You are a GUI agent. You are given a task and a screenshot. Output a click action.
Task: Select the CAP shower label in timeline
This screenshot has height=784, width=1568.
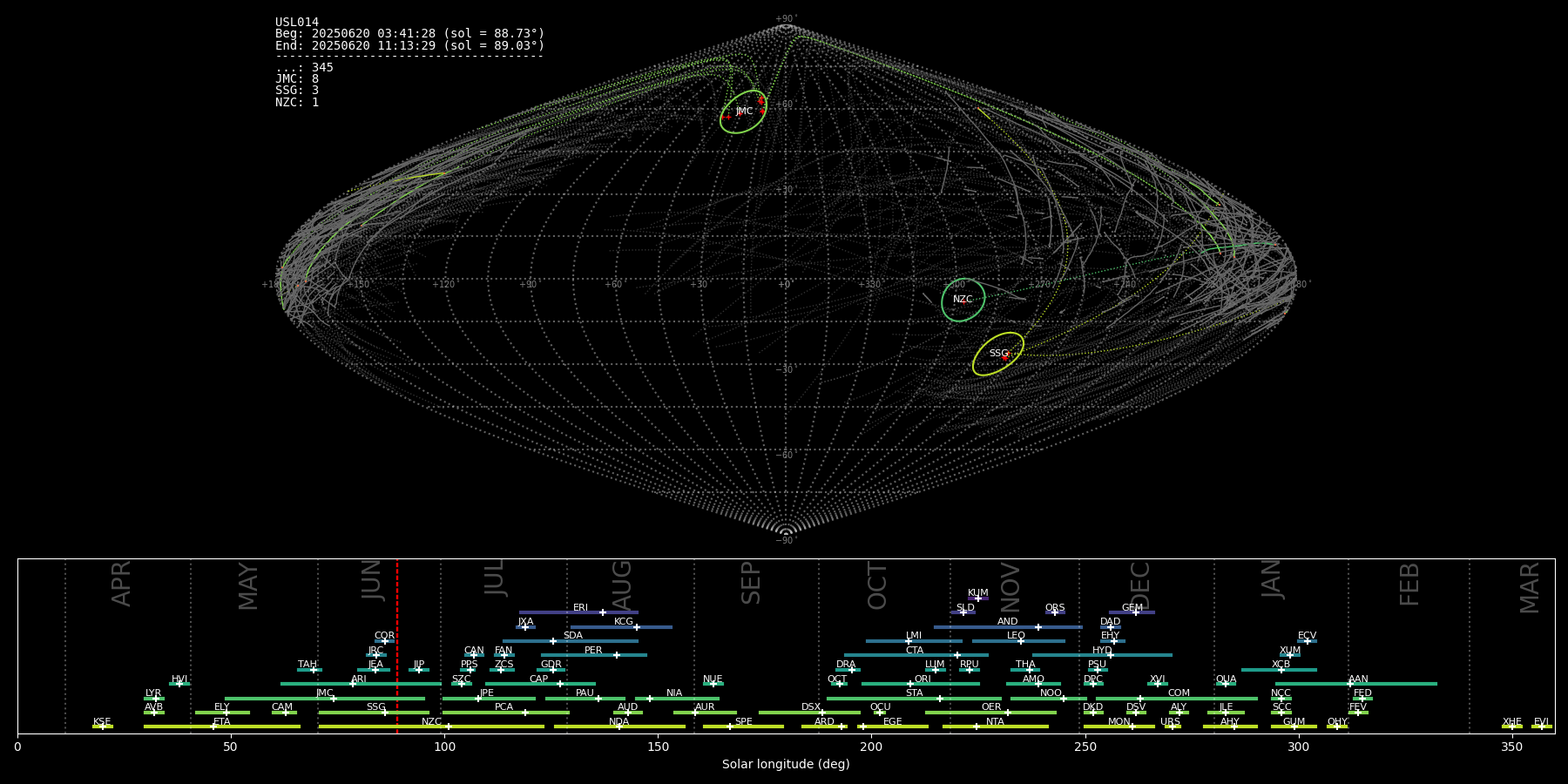click(539, 679)
